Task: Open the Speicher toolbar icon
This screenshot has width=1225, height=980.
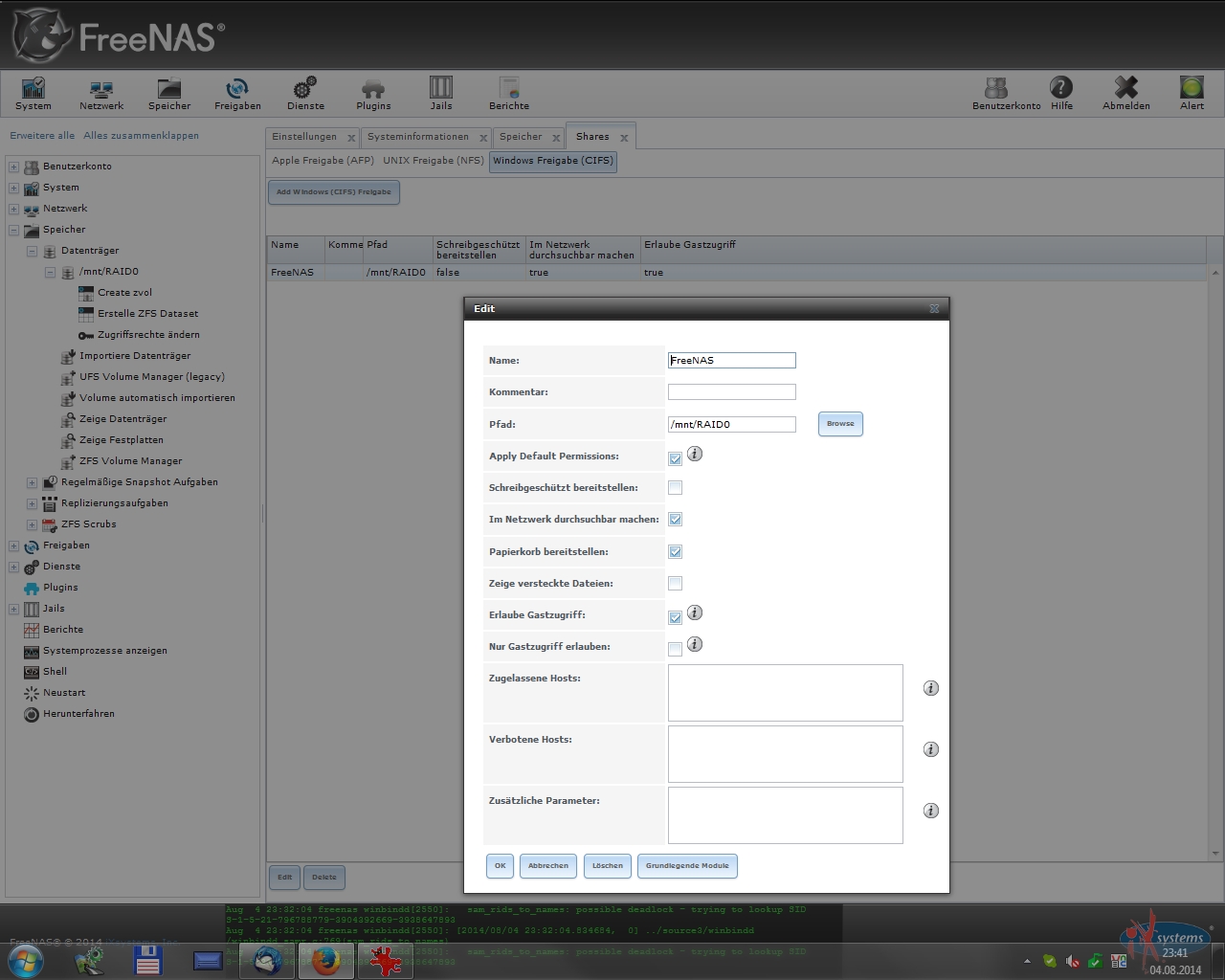Action: click(169, 94)
